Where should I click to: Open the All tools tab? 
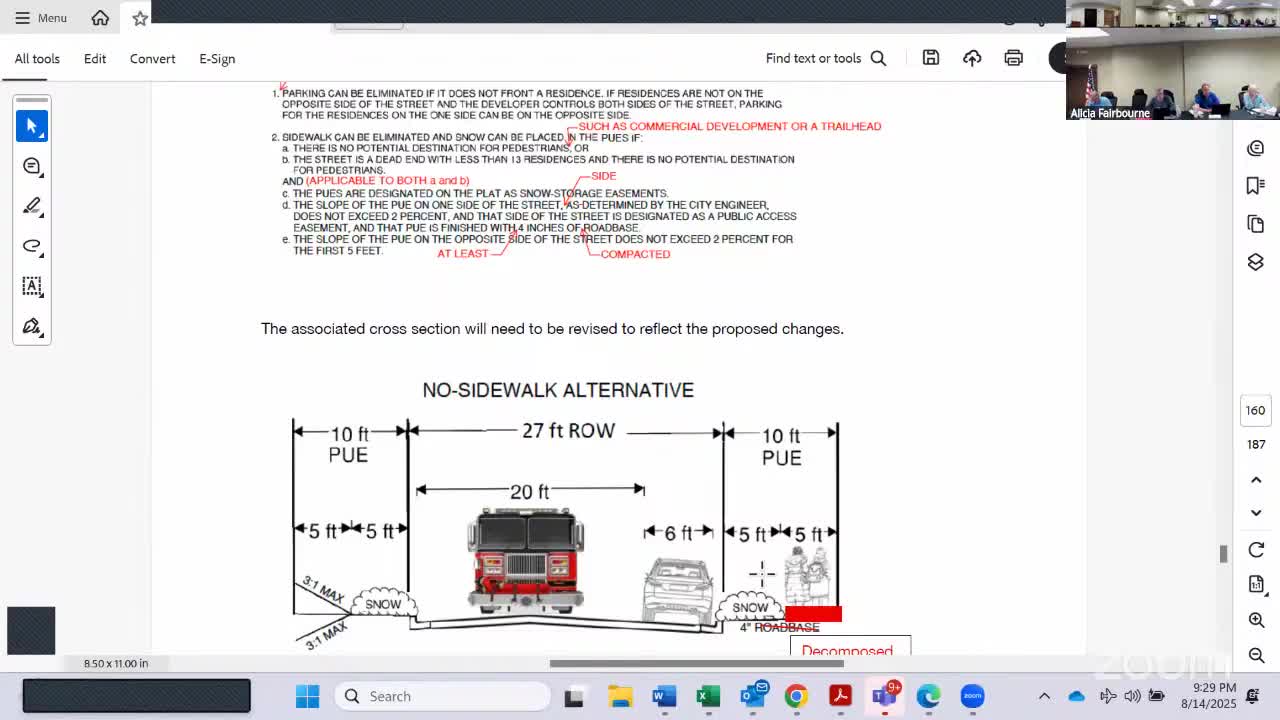click(x=37, y=59)
